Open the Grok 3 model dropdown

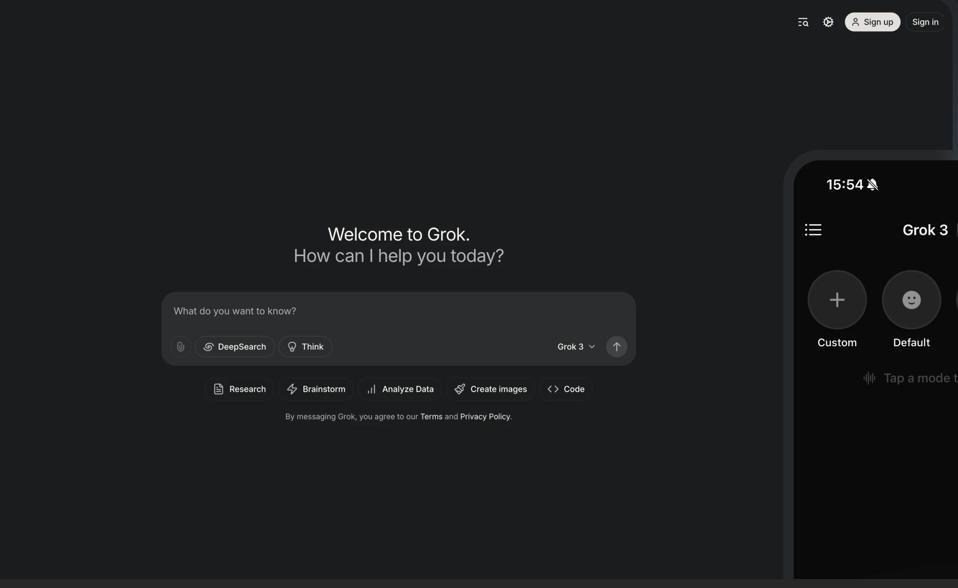click(576, 347)
